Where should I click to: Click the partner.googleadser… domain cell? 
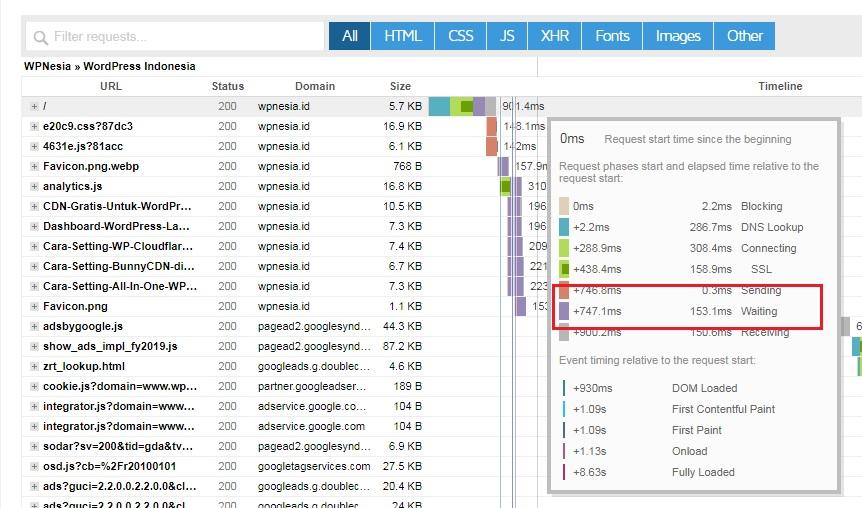point(312,386)
